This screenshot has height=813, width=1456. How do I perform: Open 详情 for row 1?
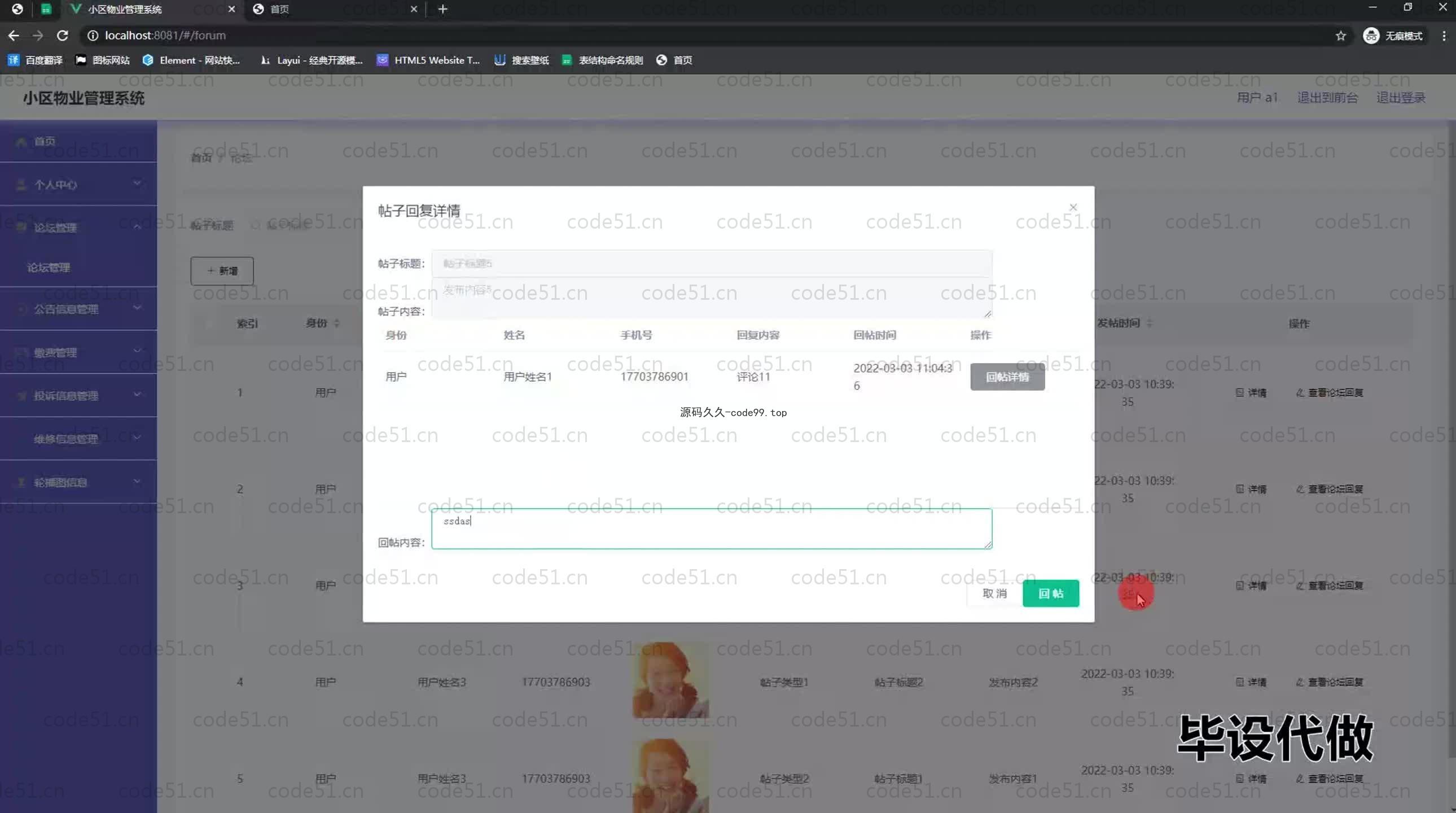point(1251,392)
